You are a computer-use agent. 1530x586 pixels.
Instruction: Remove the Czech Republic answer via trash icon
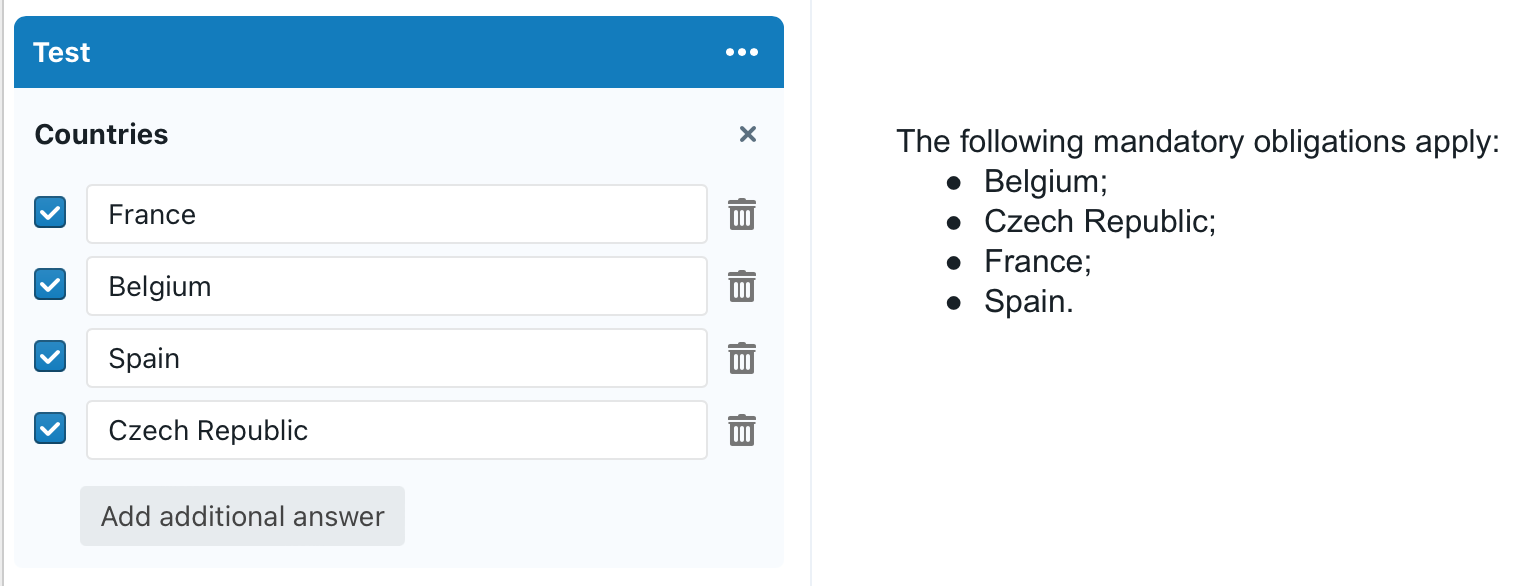pyautogui.click(x=741, y=430)
